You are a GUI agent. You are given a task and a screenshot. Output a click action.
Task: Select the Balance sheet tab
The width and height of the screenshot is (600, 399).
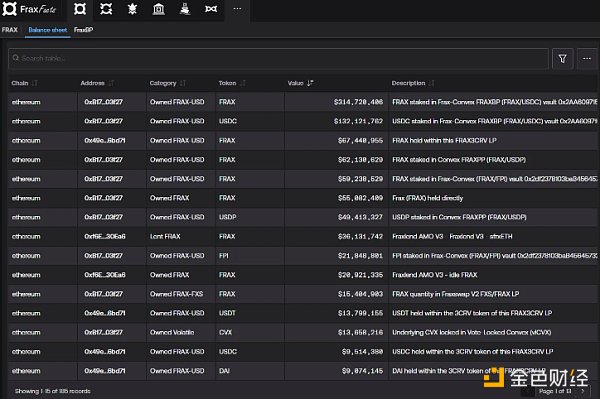click(x=47, y=30)
